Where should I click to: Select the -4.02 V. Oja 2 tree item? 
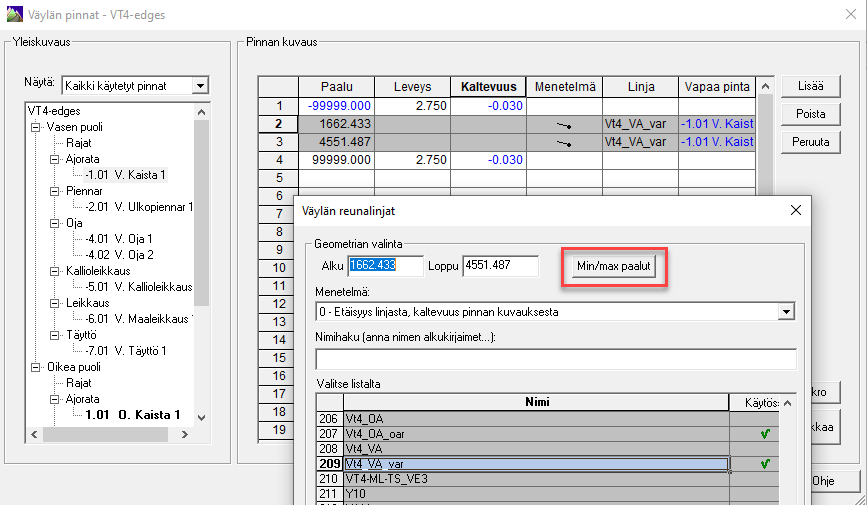(119, 255)
